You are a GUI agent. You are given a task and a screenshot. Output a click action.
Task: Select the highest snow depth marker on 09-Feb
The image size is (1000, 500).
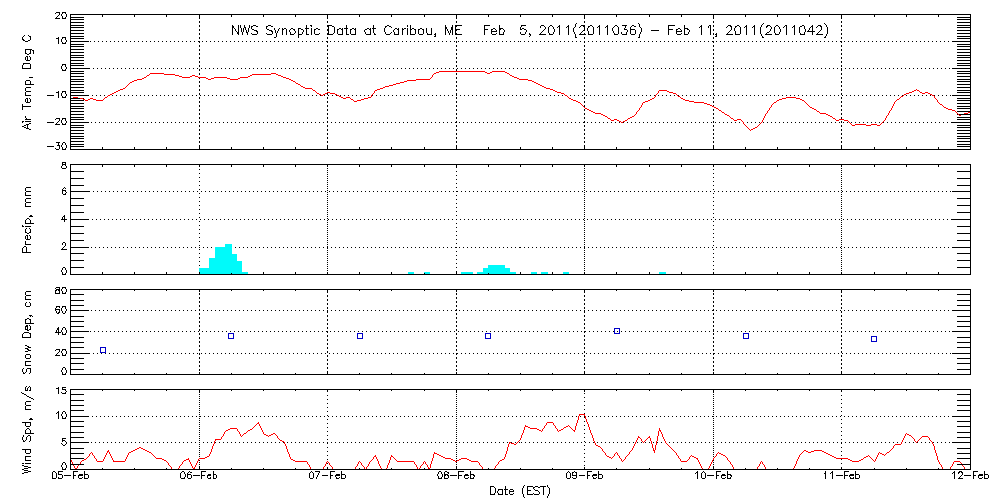tap(617, 331)
